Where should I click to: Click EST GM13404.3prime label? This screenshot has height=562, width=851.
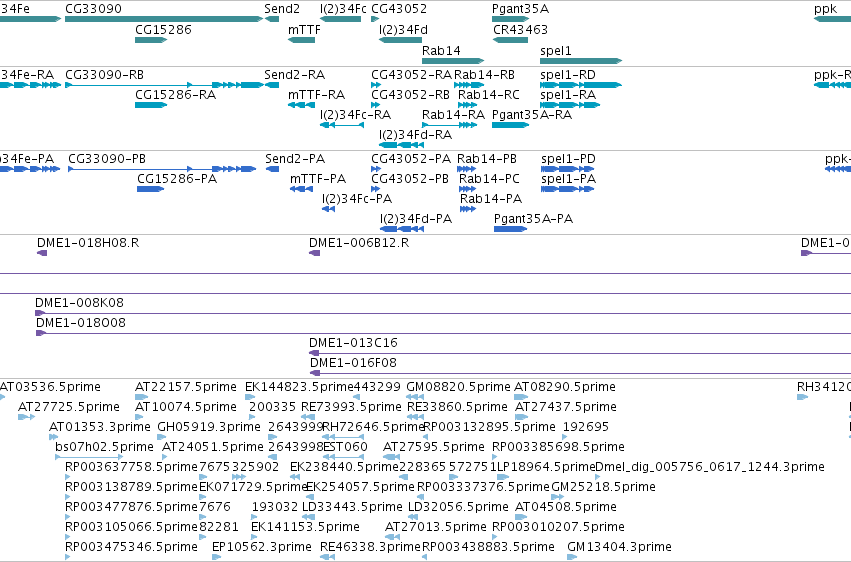[619, 546]
